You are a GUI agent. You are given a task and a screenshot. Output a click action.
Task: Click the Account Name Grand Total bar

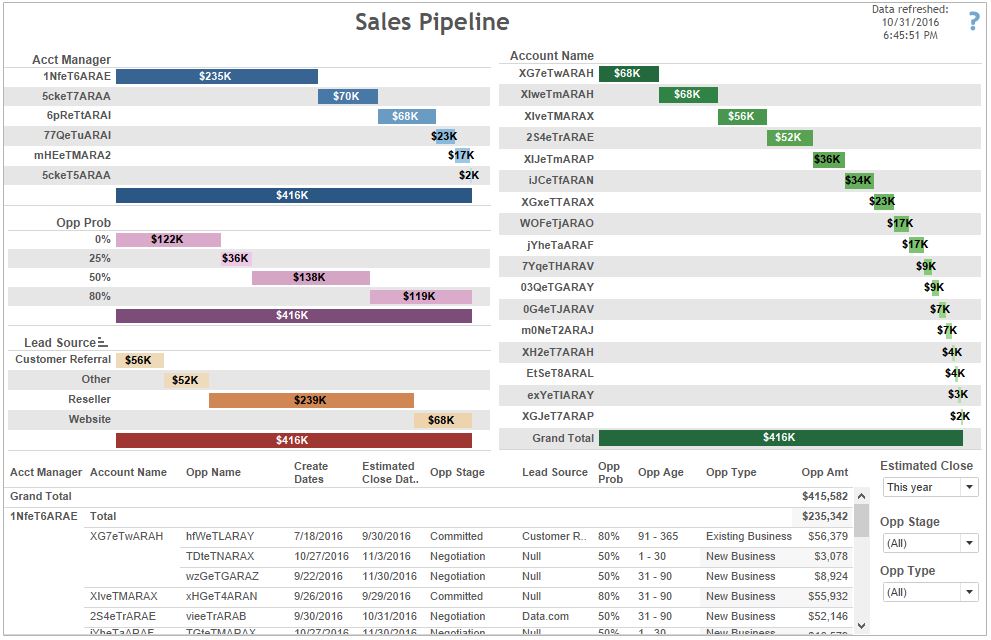click(781, 437)
